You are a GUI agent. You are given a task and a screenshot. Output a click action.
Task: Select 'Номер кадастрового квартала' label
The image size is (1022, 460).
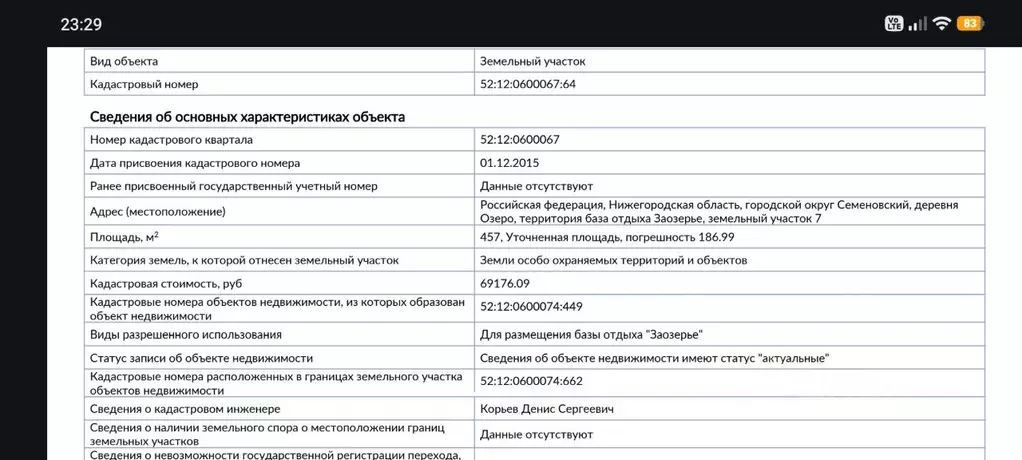(x=171, y=139)
